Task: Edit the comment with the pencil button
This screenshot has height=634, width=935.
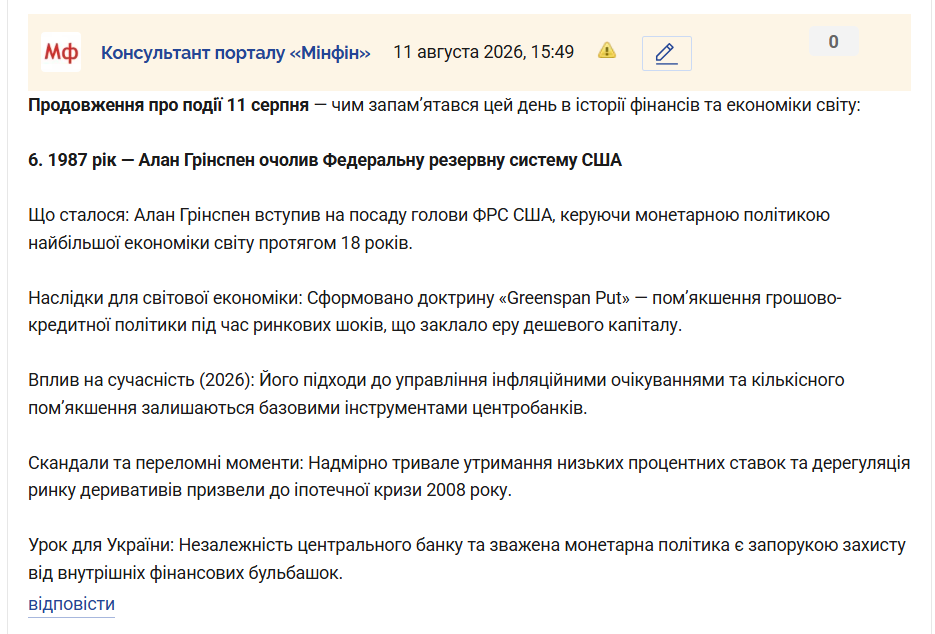Action: (667, 53)
